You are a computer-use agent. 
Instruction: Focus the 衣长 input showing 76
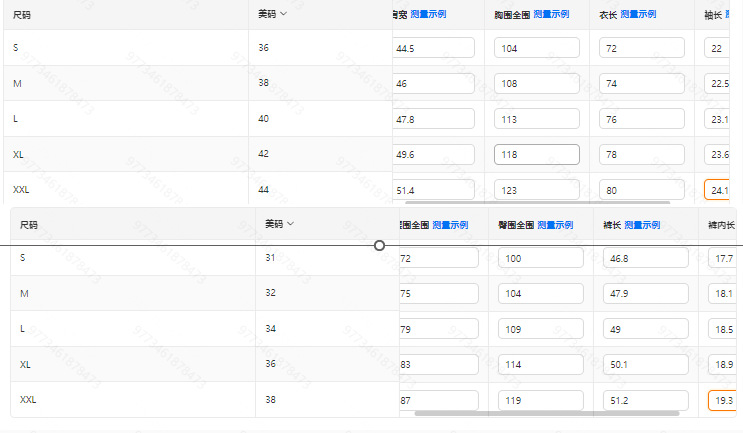pyautogui.click(x=641, y=119)
